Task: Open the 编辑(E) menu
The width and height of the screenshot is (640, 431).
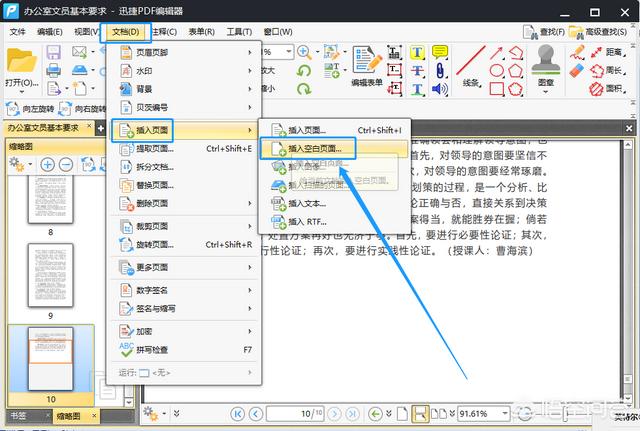Action: point(49,32)
